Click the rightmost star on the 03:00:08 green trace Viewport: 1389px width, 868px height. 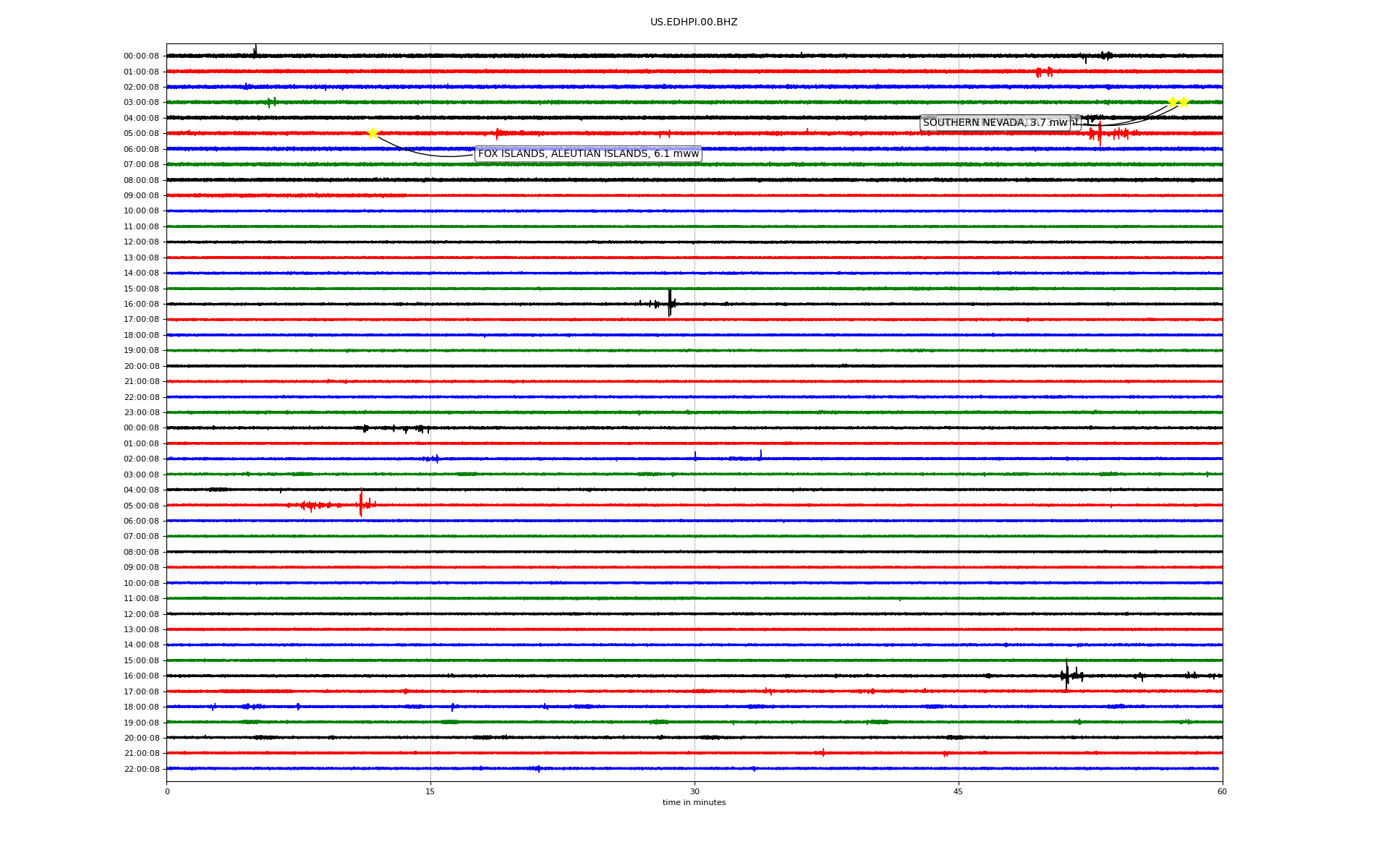tap(1184, 102)
